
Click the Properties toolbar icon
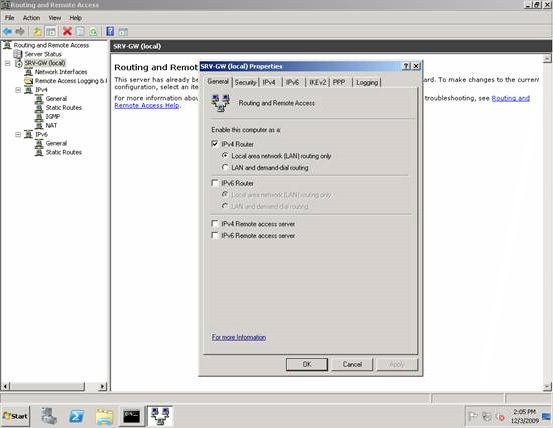(x=80, y=31)
